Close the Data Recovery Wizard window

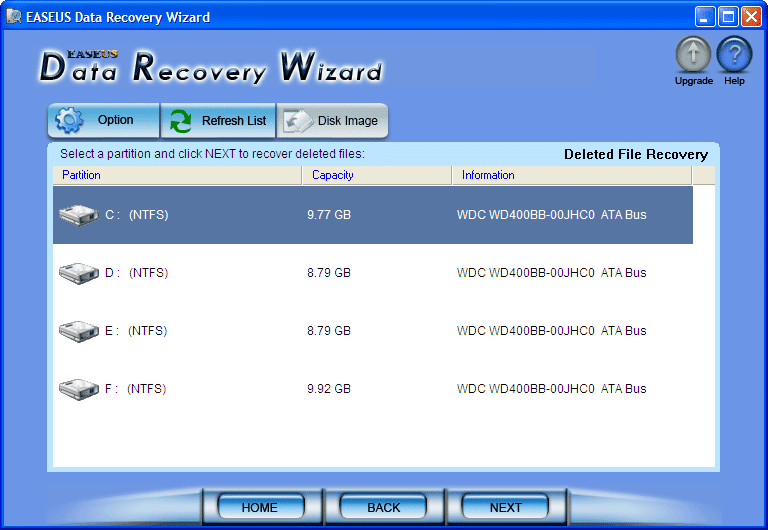click(751, 17)
